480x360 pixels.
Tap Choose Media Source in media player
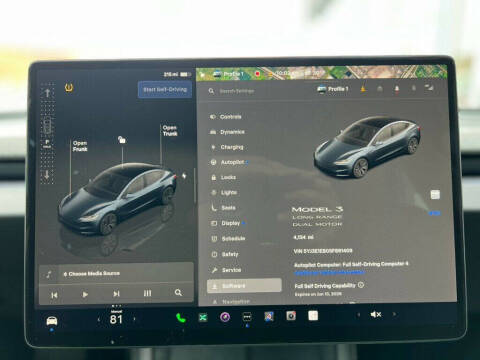[92, 274]
